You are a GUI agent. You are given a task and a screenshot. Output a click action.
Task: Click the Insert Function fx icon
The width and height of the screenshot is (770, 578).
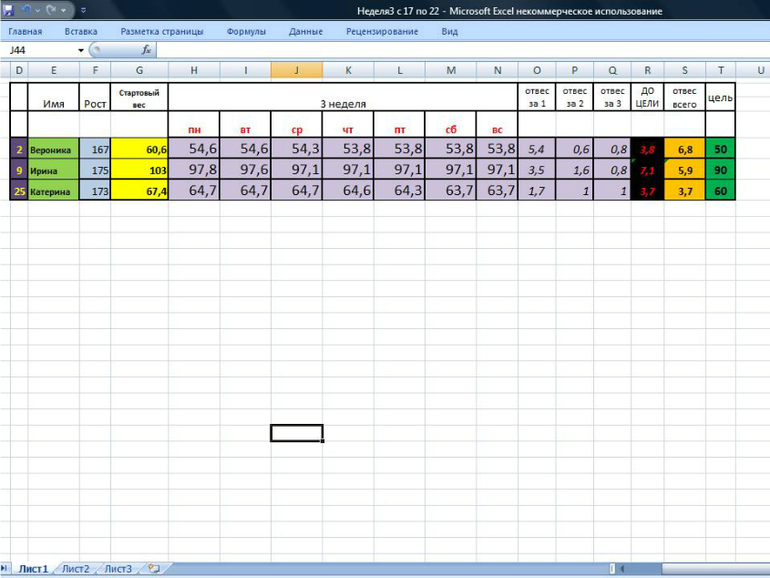[x=146, y=49]
